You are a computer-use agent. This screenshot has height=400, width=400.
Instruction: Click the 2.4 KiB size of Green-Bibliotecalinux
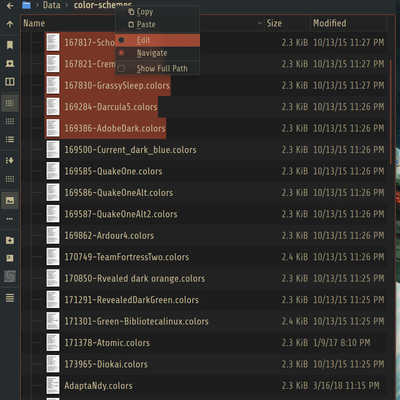(295, 321)
